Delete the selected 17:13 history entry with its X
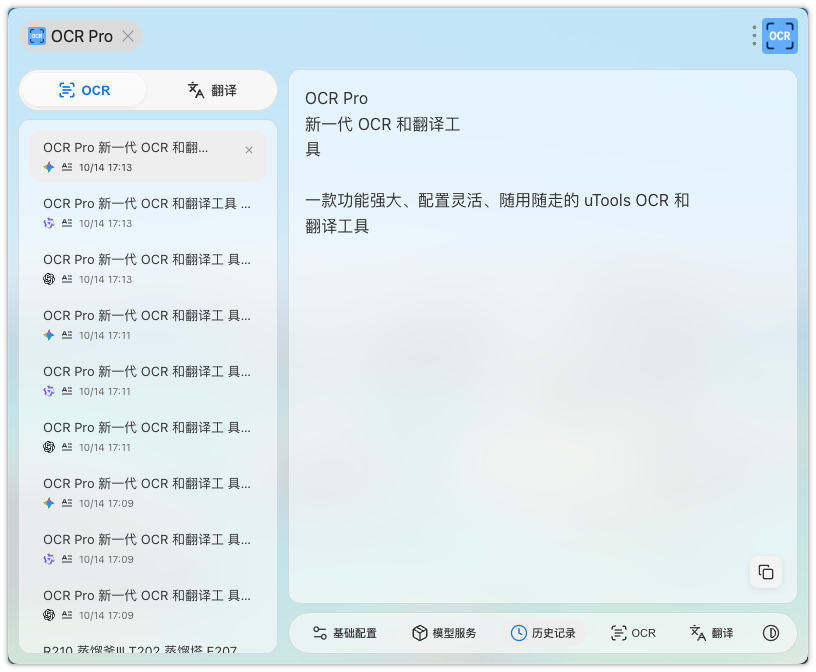Viewport: 816px width, 672px height. (249, 150)
